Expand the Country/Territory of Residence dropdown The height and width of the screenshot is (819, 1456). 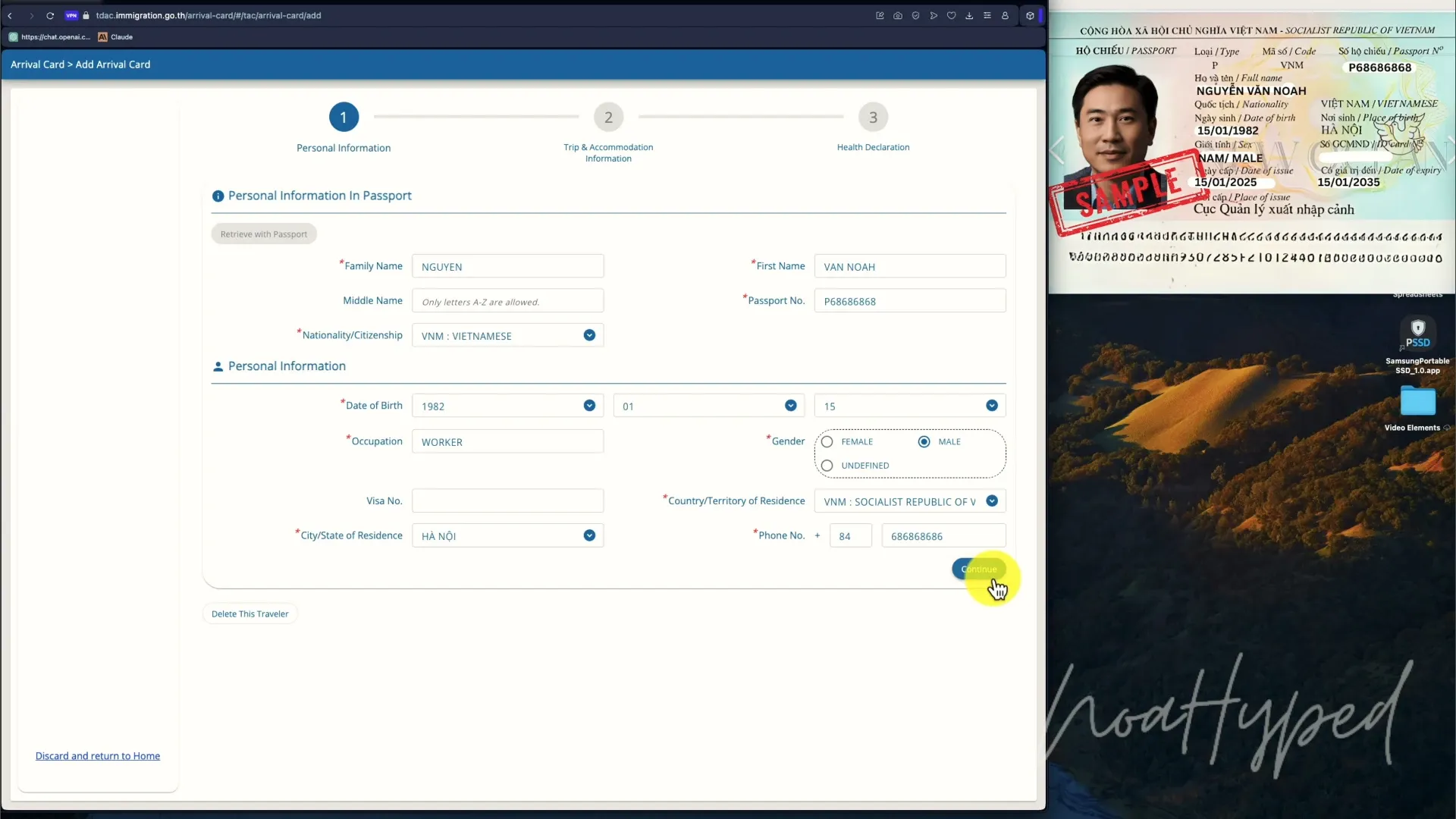(910, 501)
